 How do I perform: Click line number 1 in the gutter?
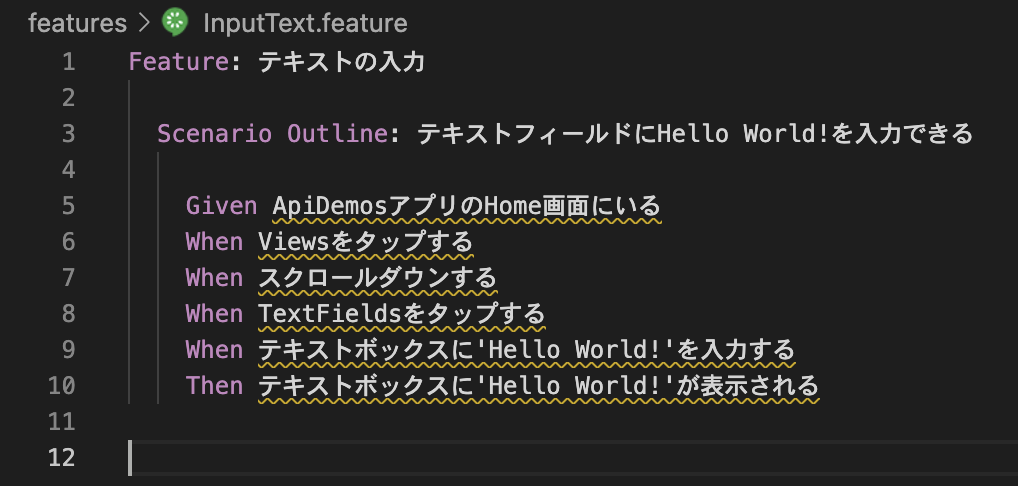point(68,62)
